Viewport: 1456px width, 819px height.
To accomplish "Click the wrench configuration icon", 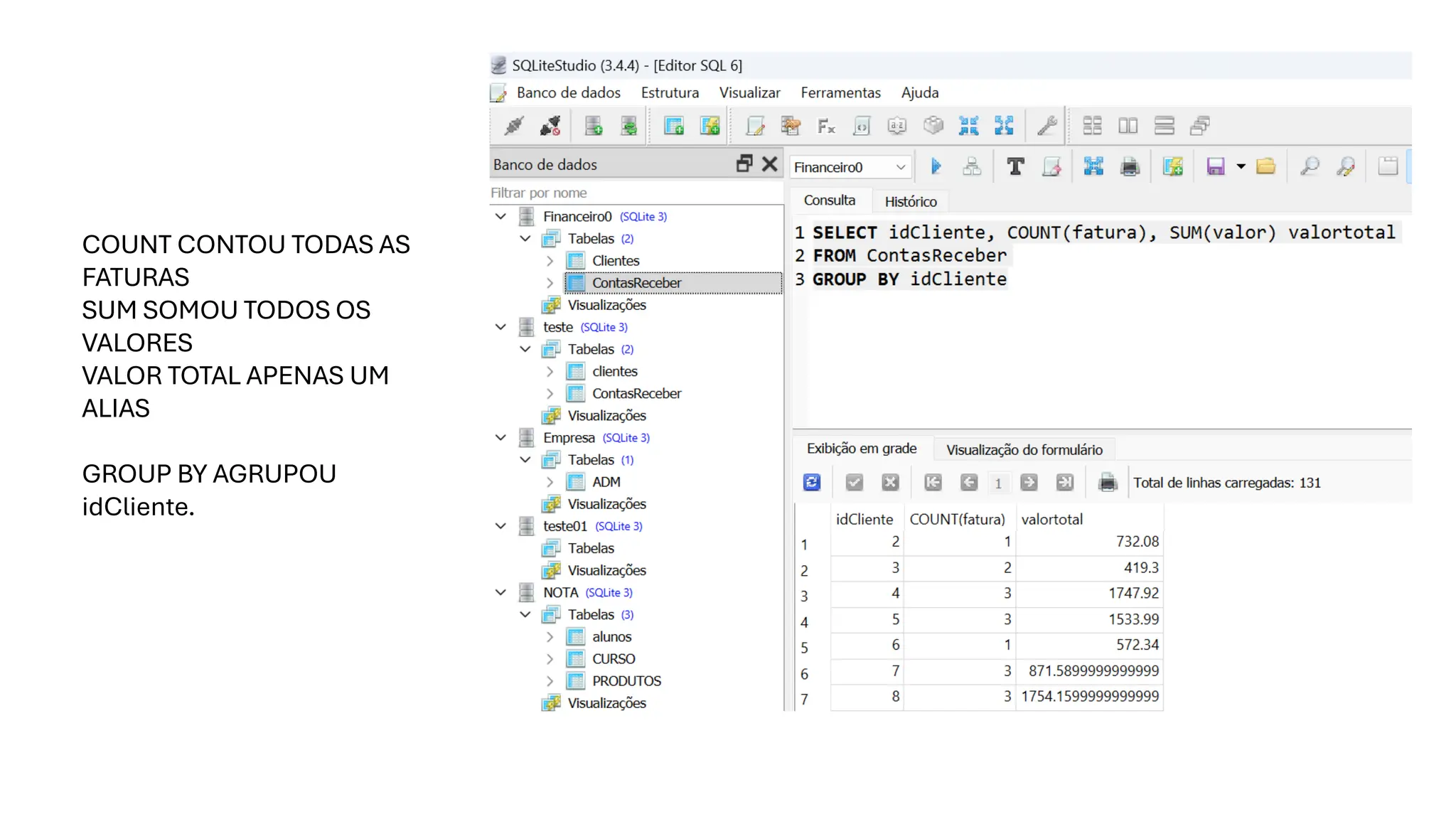I will pos(1046,127).
